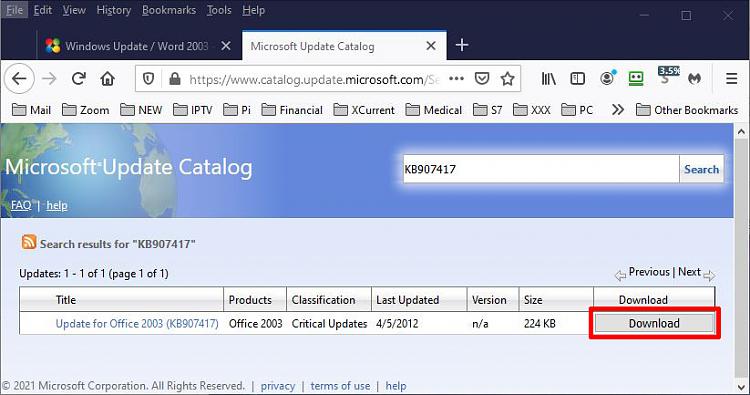Click the catalog Search button
The width and height of the screenshot is (750, 395).
coord(701,169)
